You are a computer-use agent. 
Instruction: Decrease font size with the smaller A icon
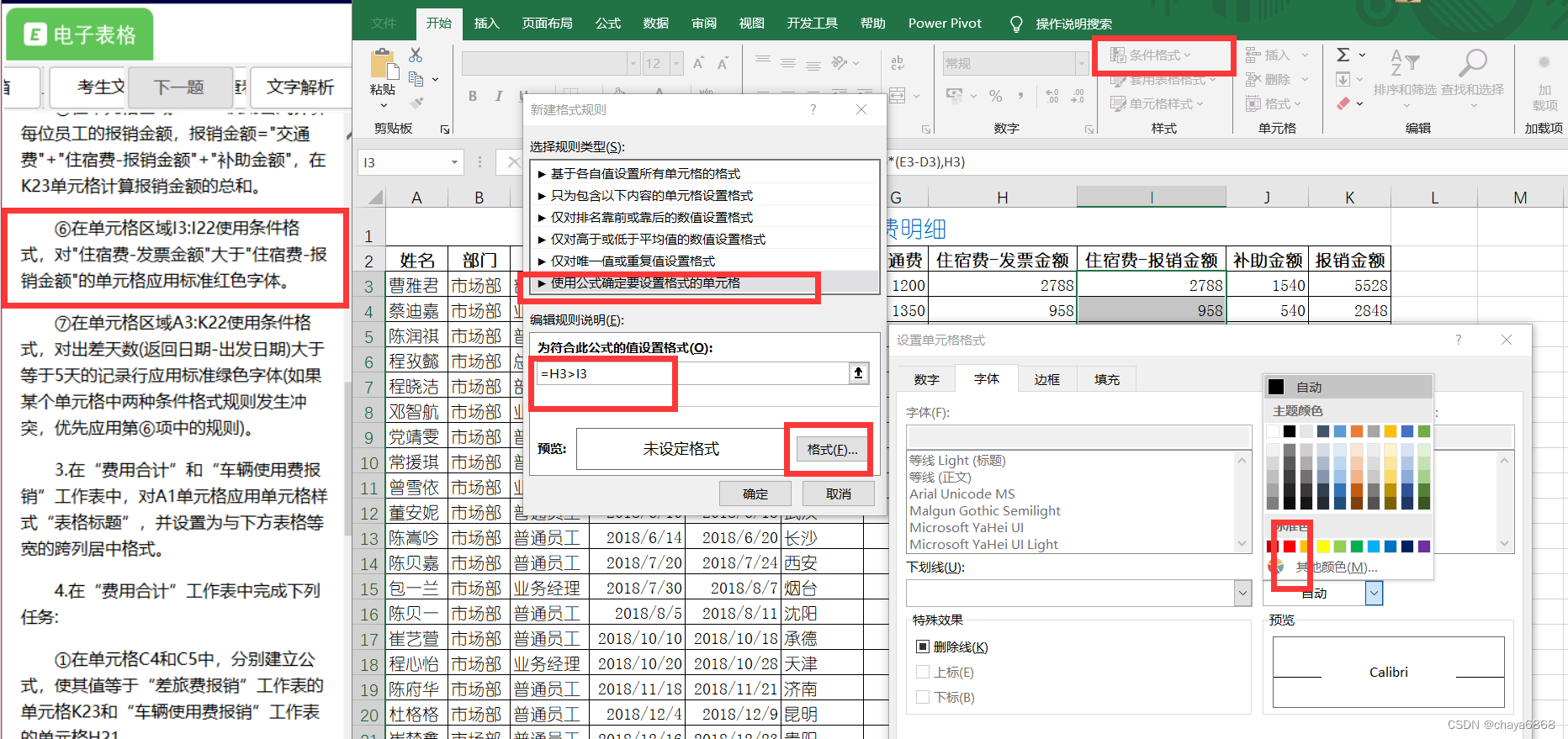[x=723, y=63]
